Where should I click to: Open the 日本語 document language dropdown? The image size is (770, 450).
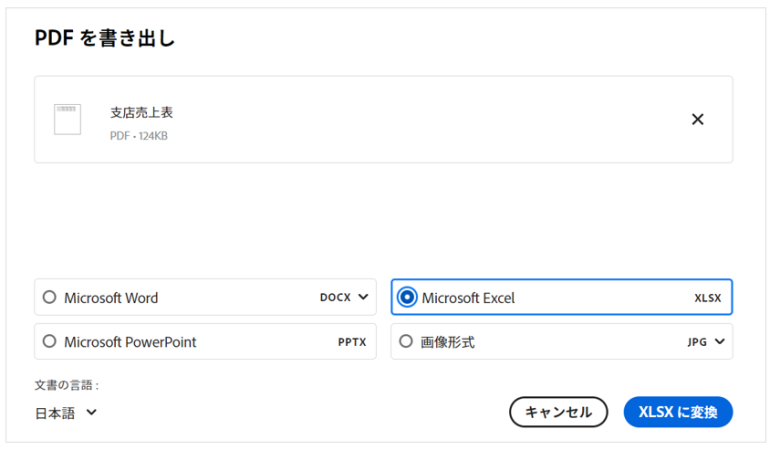coord(66,413)
